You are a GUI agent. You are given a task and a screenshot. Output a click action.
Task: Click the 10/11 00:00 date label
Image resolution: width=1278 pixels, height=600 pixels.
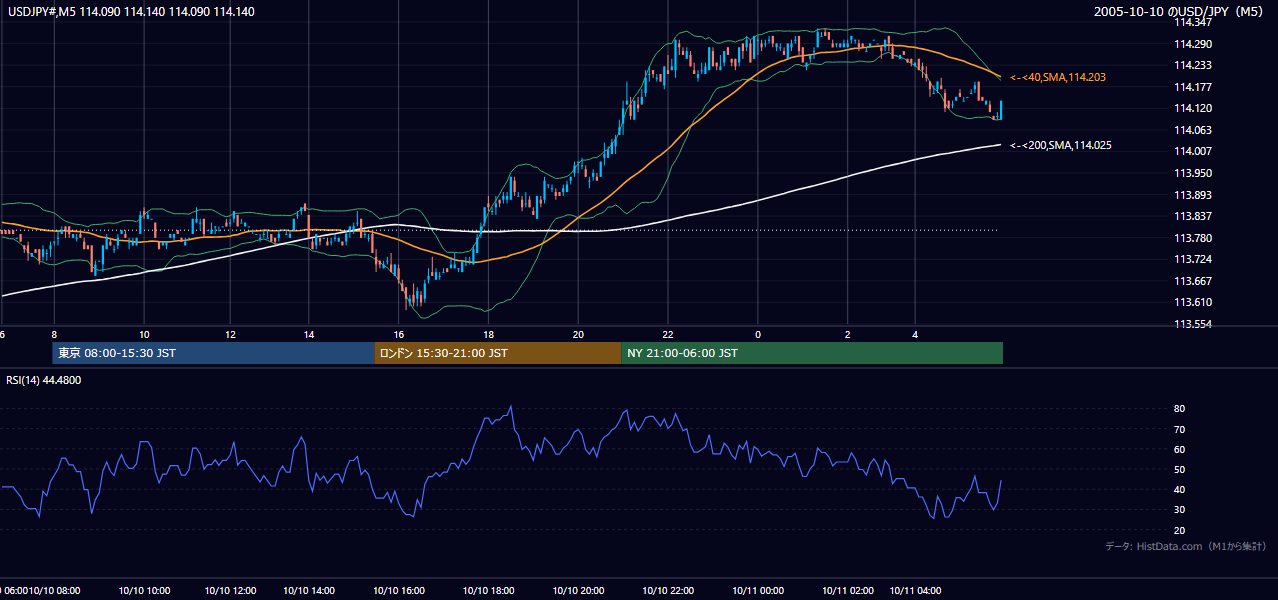pyautogui.click(x=759, y=591)
